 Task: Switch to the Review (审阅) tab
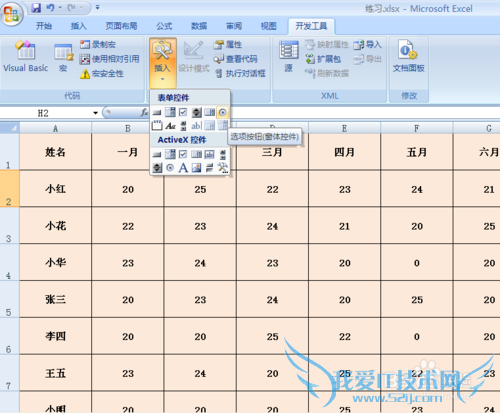pyautogui.click(x=234, y=26)
